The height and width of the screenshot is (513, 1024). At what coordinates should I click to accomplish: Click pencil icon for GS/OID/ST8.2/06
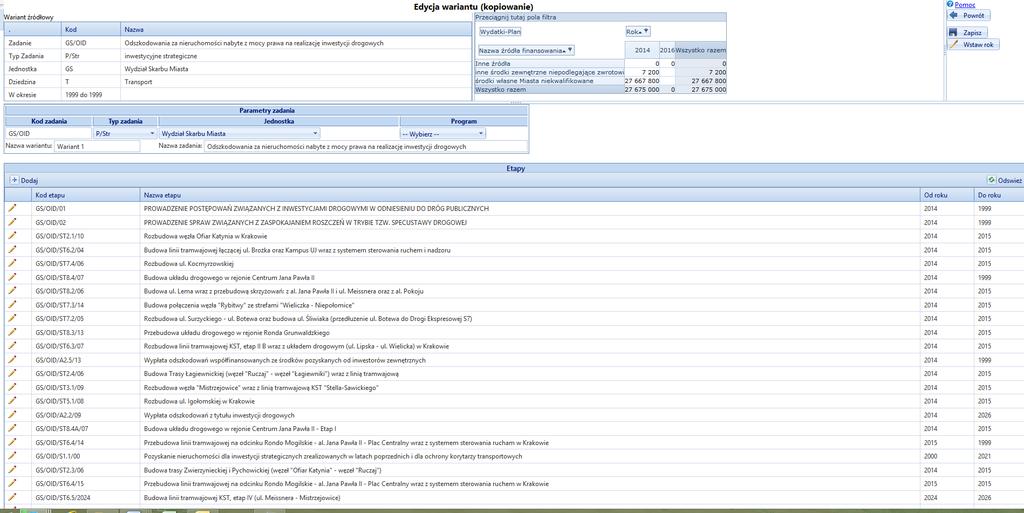(12, 290)
